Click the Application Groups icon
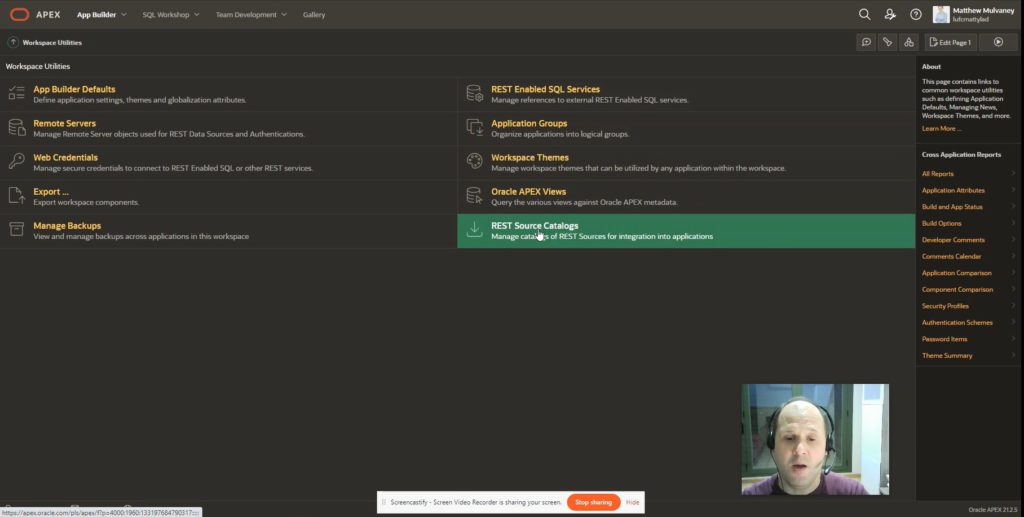1024x517 pixels. (474, 127)
